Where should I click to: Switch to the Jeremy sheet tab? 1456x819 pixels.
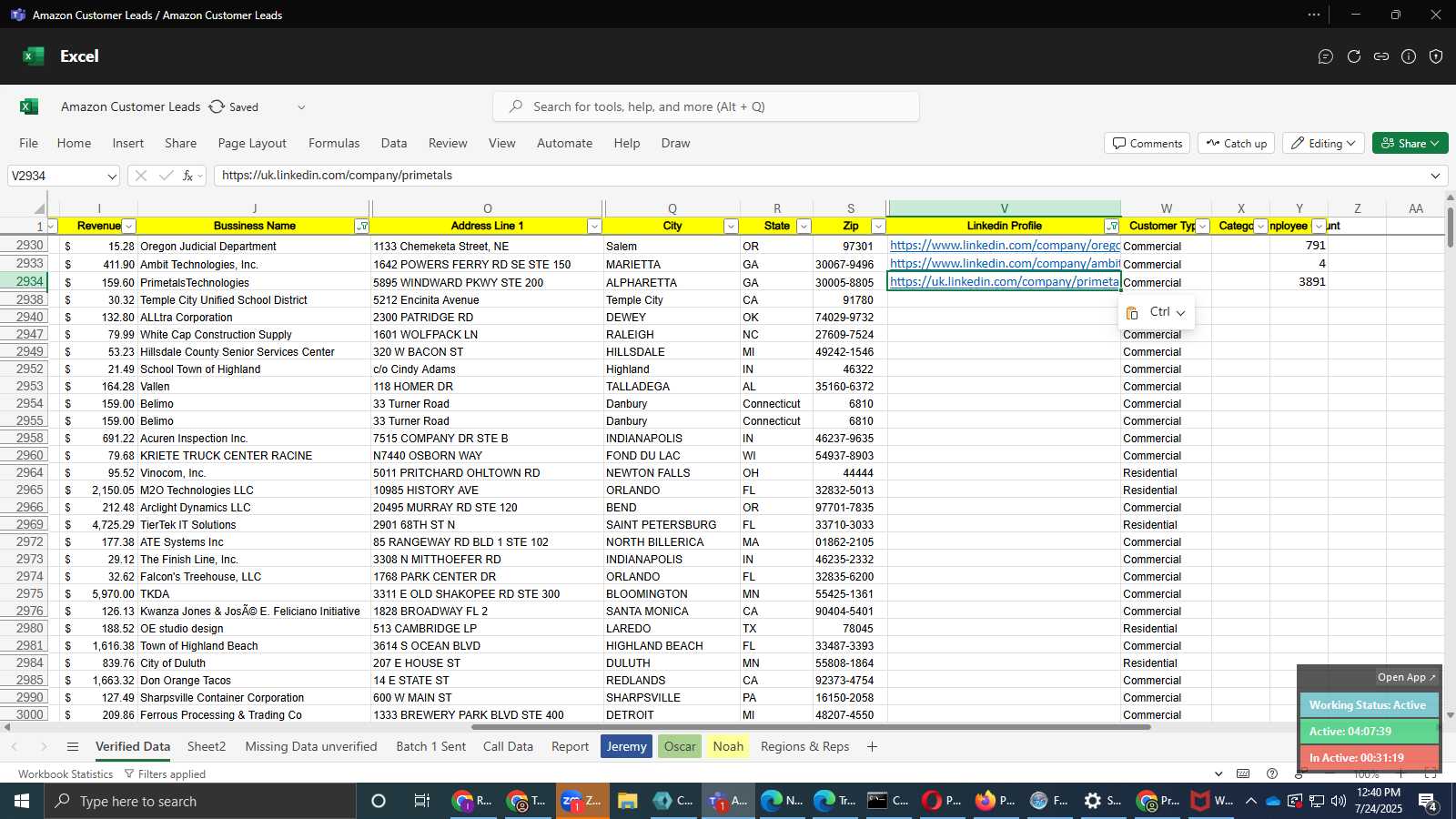click(626, 747)
